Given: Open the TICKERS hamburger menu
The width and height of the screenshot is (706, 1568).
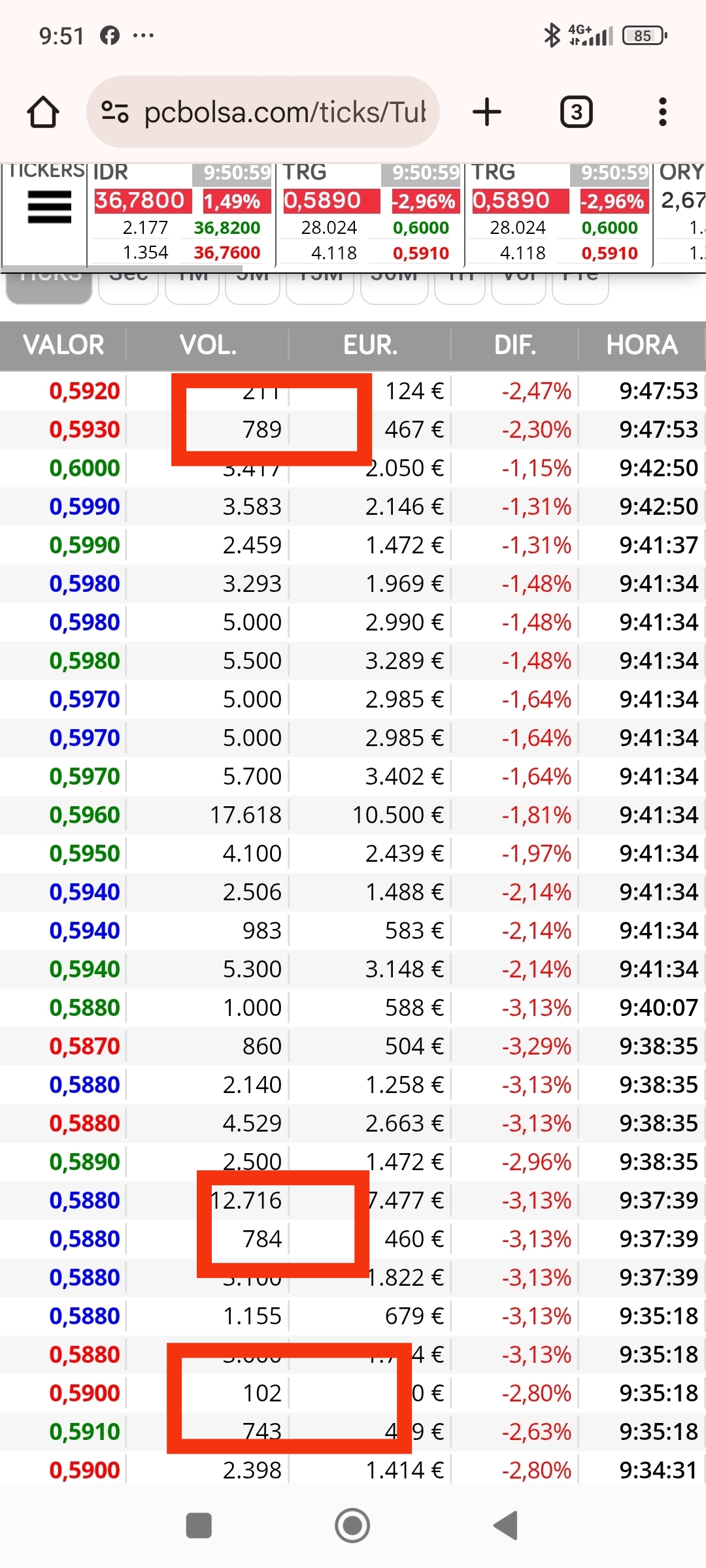Looking at the screenshot, I should click(x=50, y=207).
